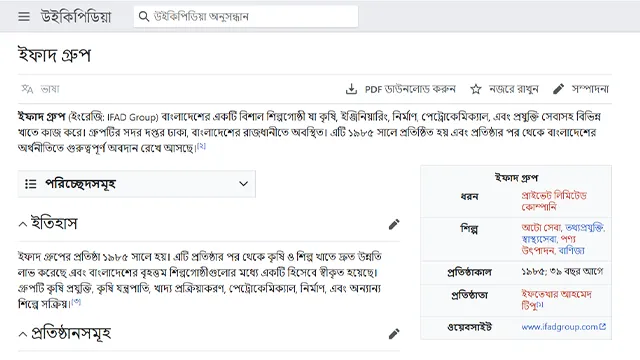Viewport: 640px width, 360px height.
Task: Collapse the ইতিহাস section heading
Action: click(x=23, y=224)
